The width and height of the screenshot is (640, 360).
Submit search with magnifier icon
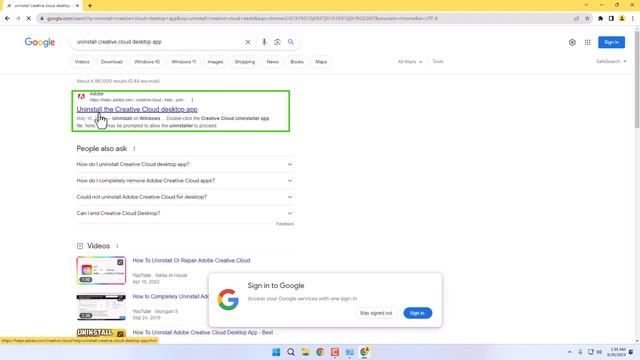click(x=291, y=42)
